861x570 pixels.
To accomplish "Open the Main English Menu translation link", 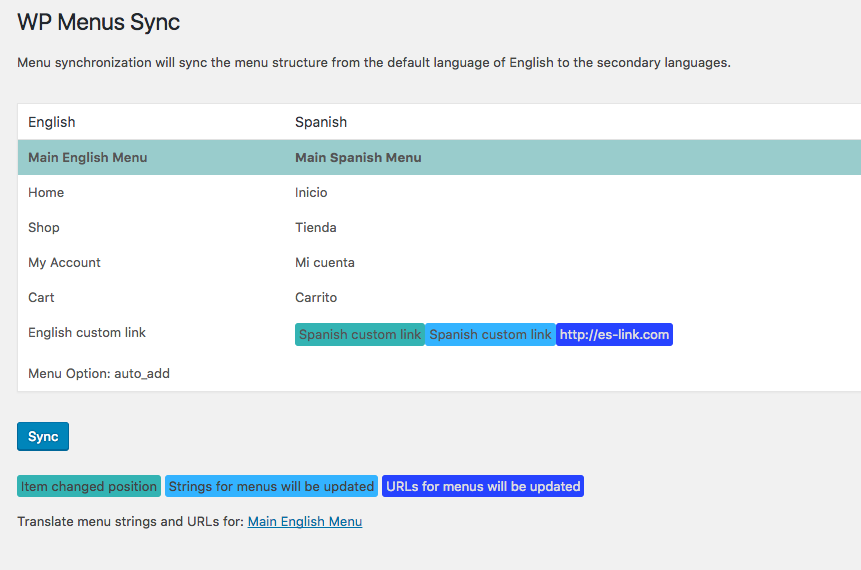I will click(304, 521).
